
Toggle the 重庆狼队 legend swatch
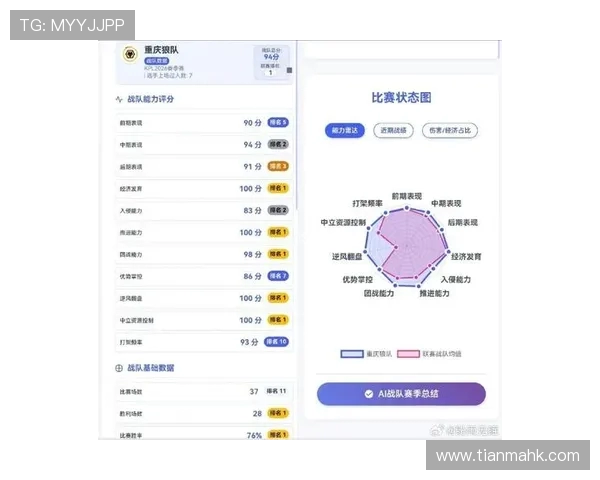[352, 354]
